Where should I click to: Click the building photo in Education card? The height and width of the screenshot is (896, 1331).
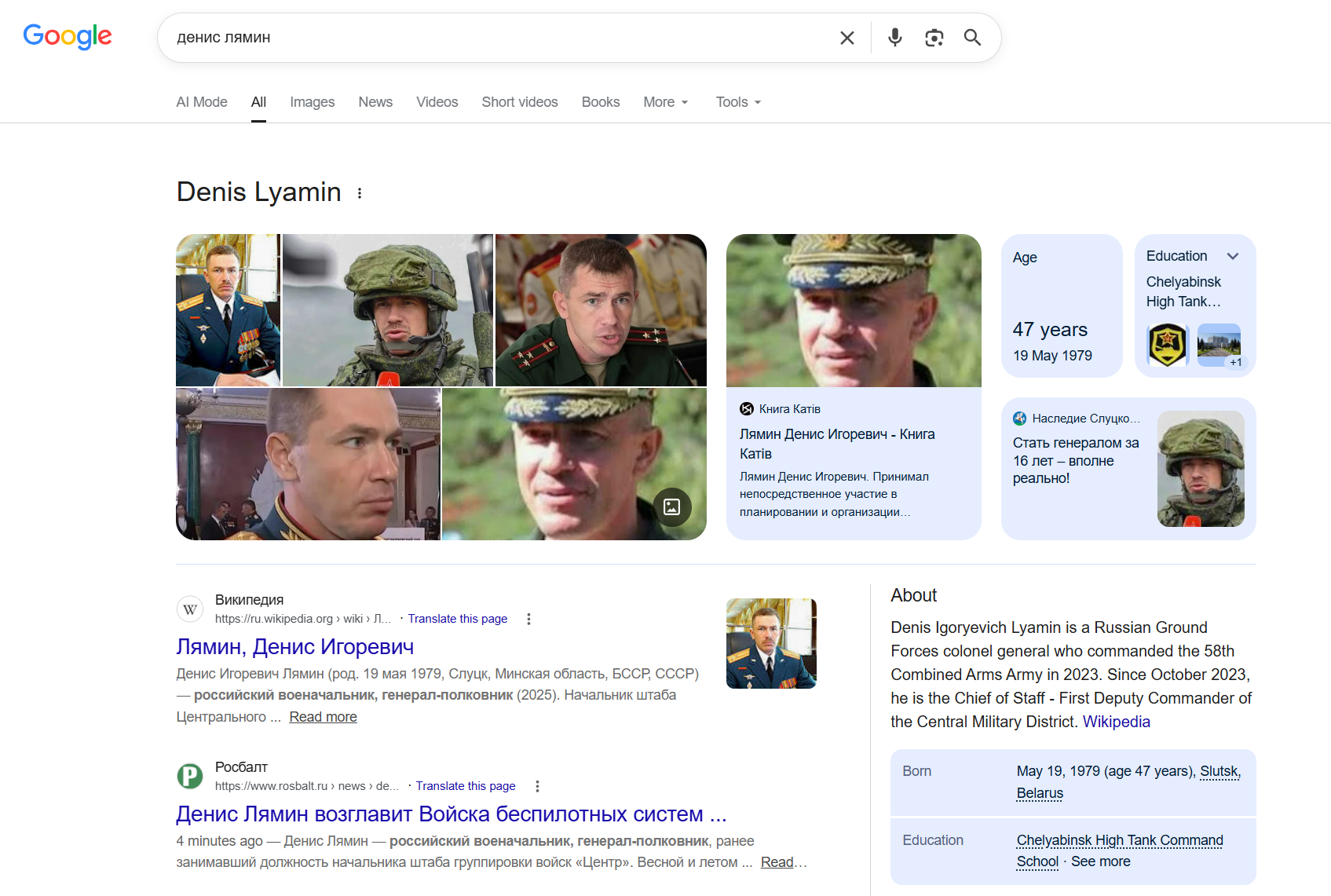(1219, 346)
